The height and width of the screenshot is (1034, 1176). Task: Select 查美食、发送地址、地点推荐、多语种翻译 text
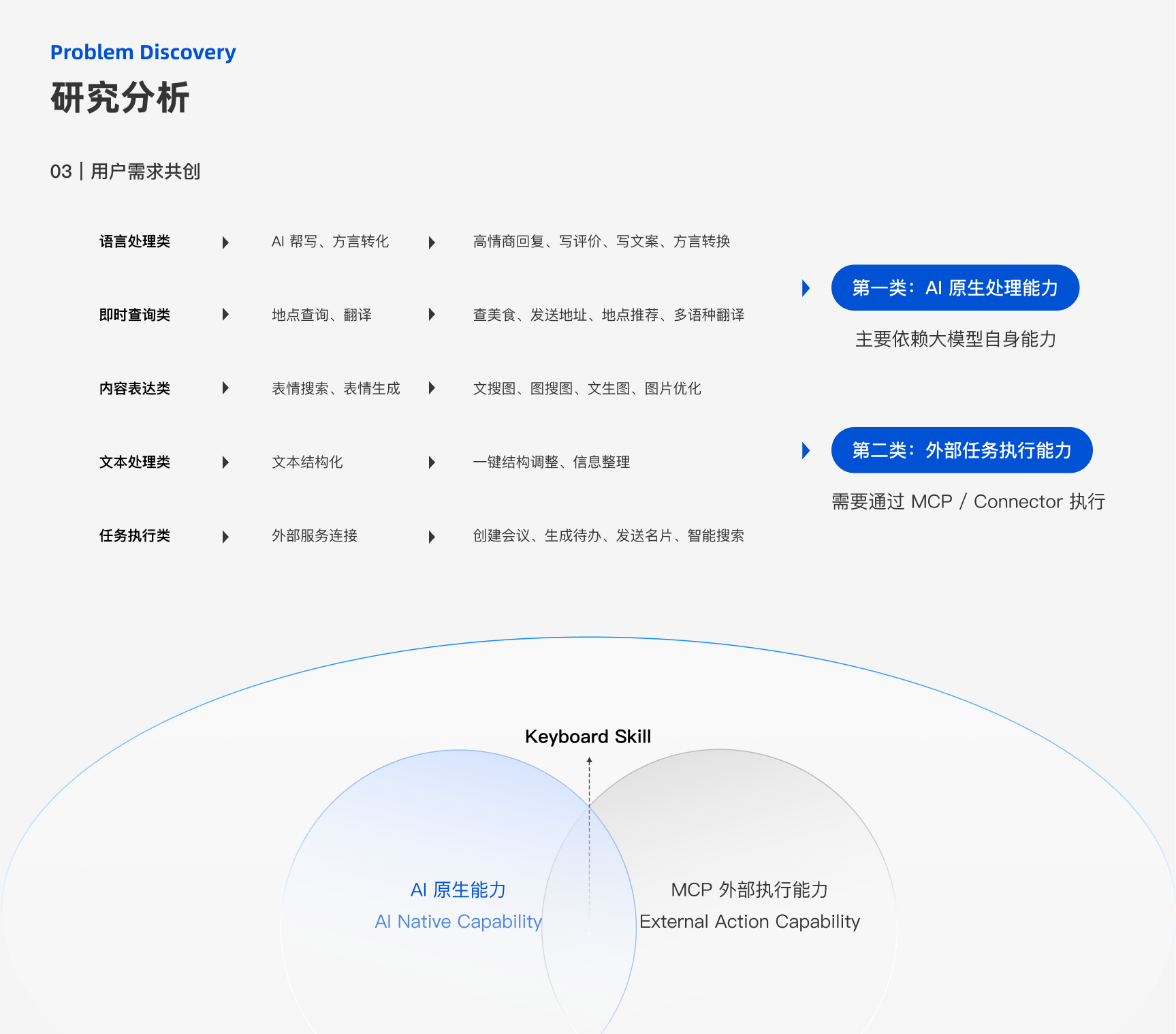[x=609, y=315]
